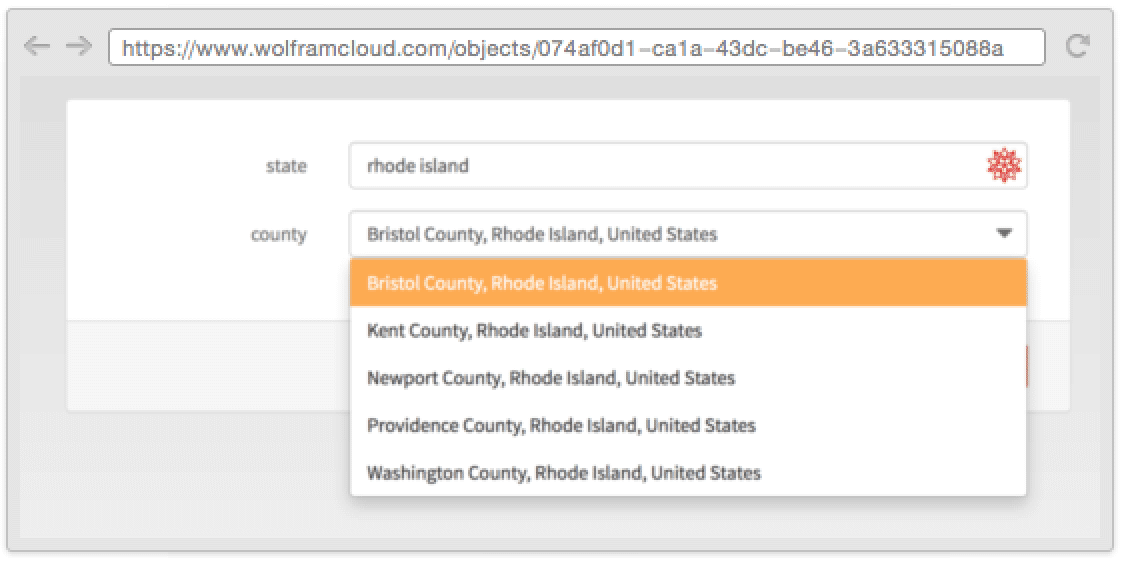Click into the state text field
Screen dimensions: 1122x562
688,165
